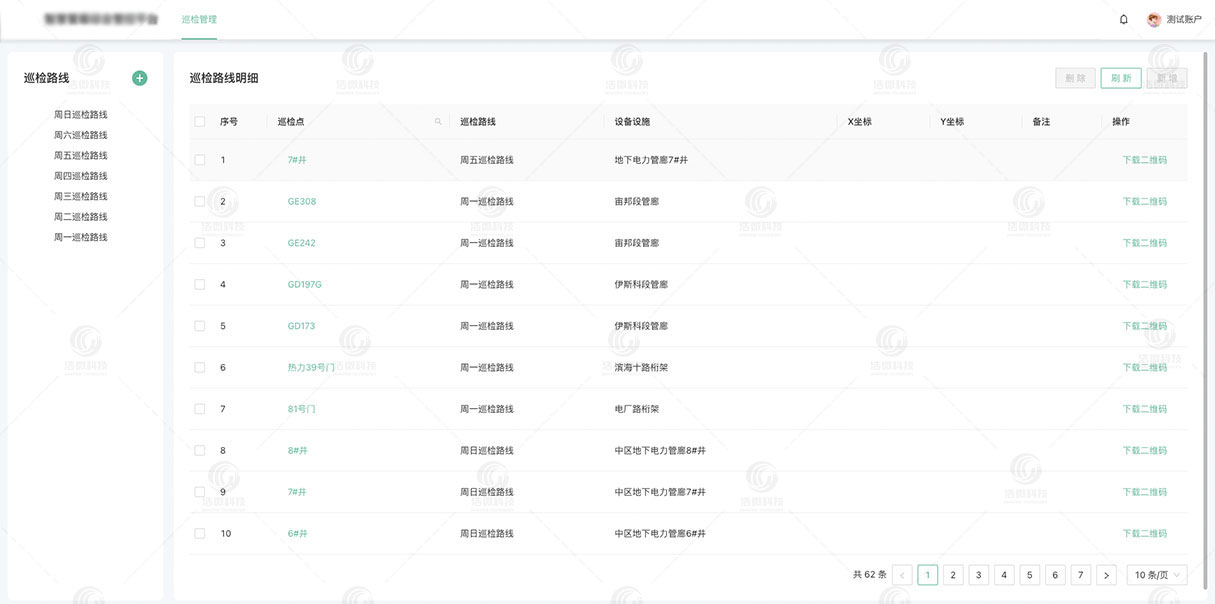1215x604 pixels.
Task: Click the user avatar for 测试账户
Action: (x=1154, y=20)
